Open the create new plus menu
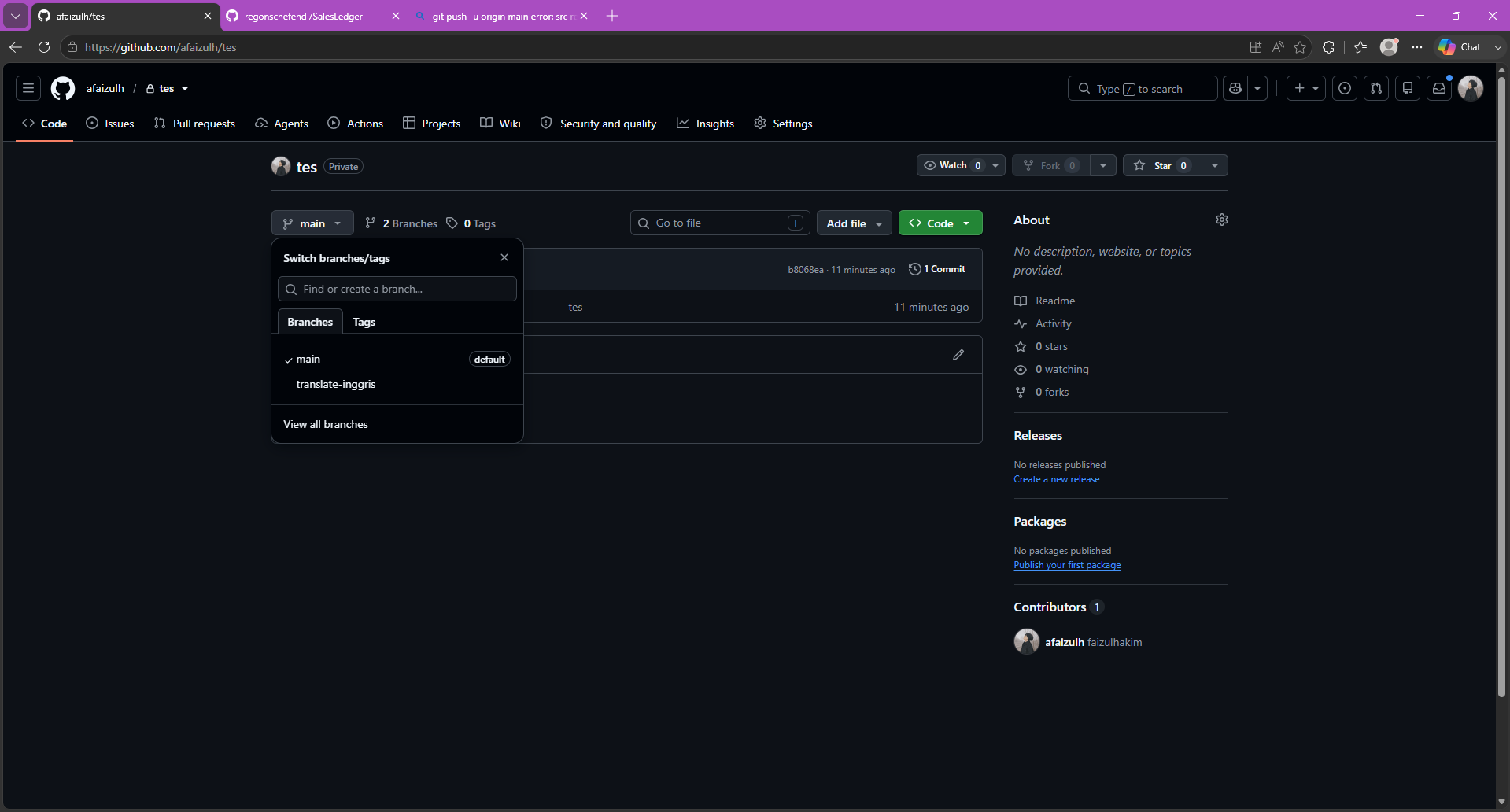The image size is (1510, 812). tap(1306, 88)
